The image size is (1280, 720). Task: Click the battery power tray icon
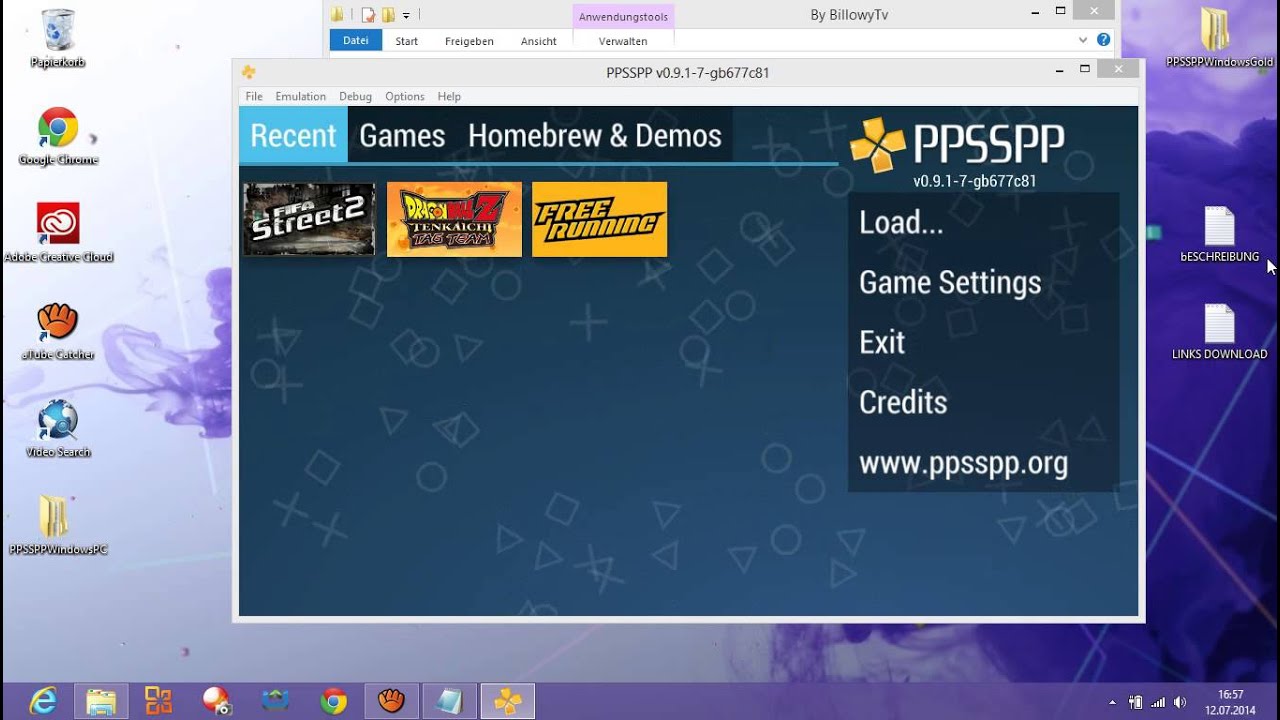pyautogui.click(x=1136, y=702)
